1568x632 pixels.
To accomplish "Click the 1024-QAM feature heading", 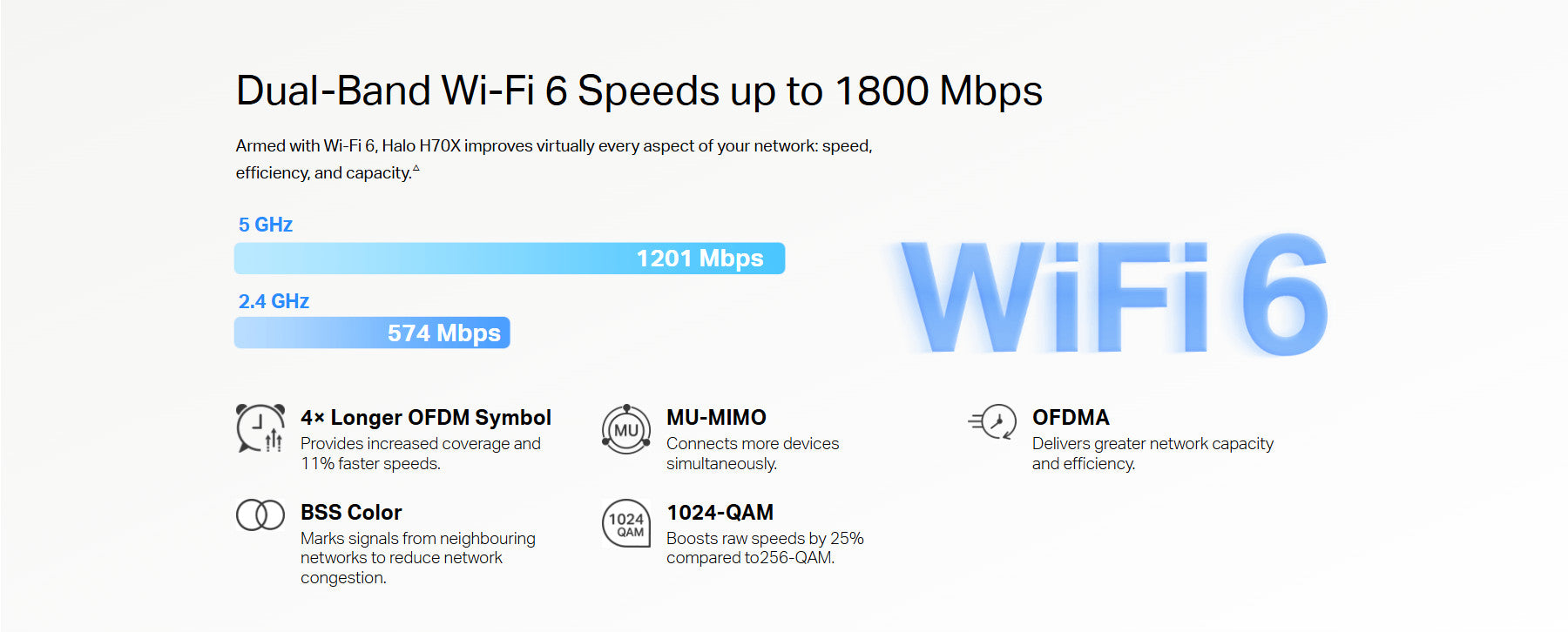I will pos(720,513).
